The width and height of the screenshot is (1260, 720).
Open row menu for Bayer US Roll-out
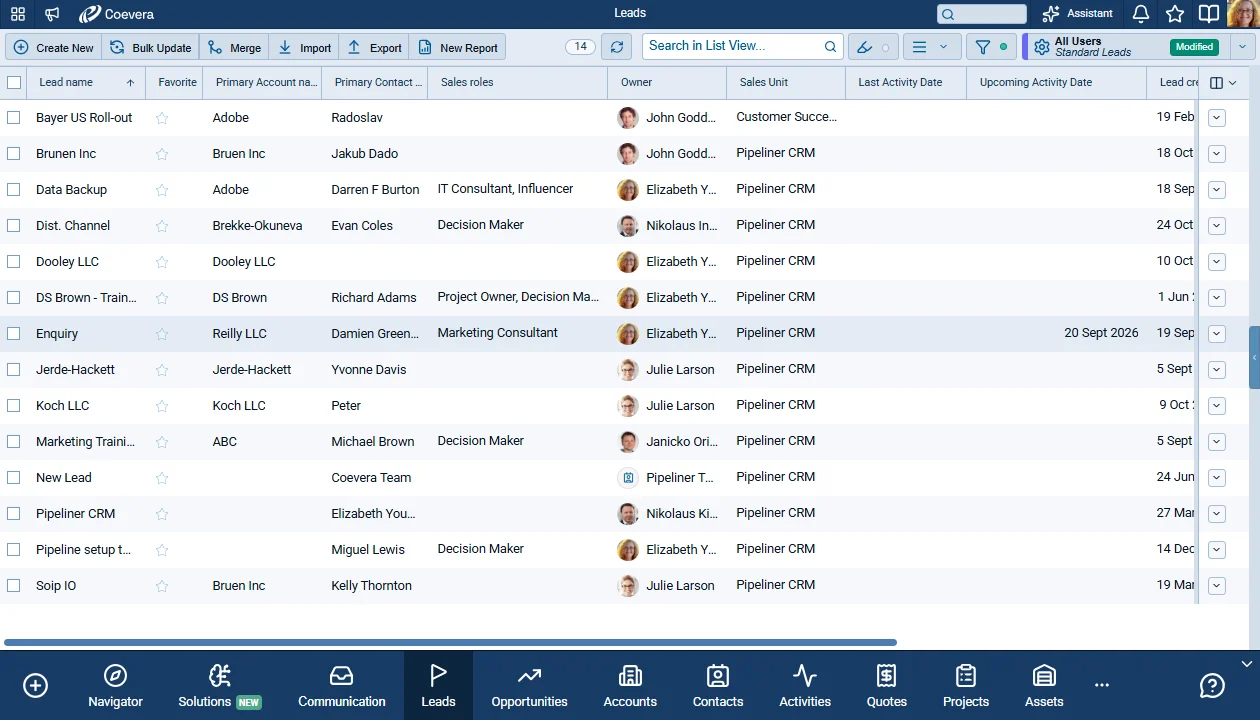(1217, 118)
